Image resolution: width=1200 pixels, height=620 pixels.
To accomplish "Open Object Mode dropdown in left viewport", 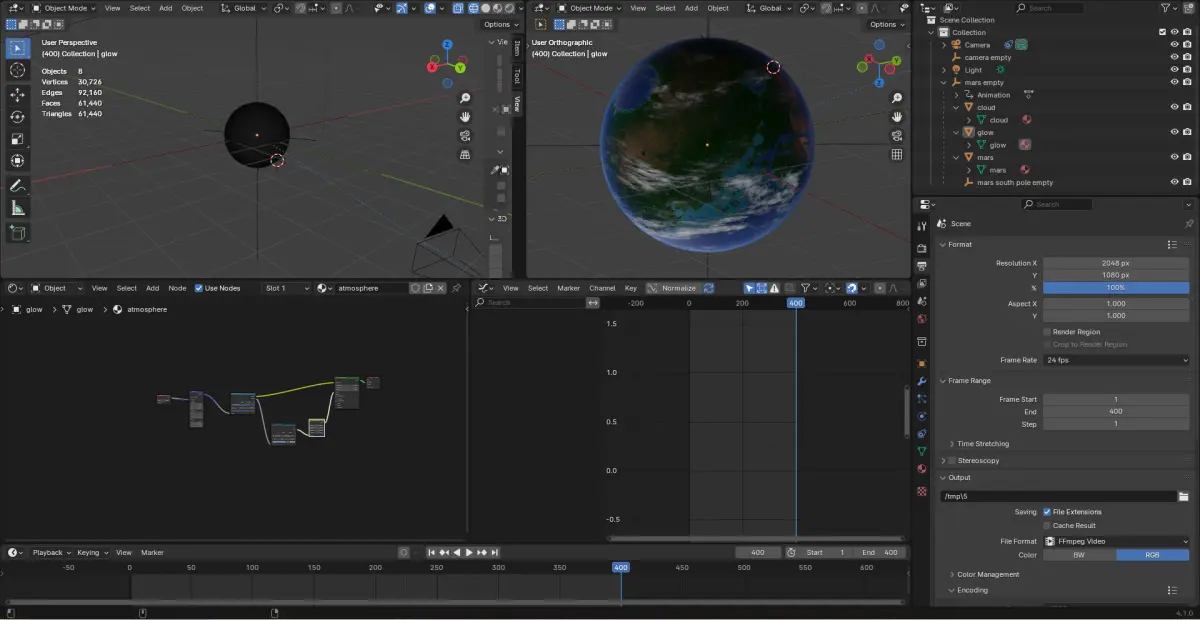I will point(64,8).
